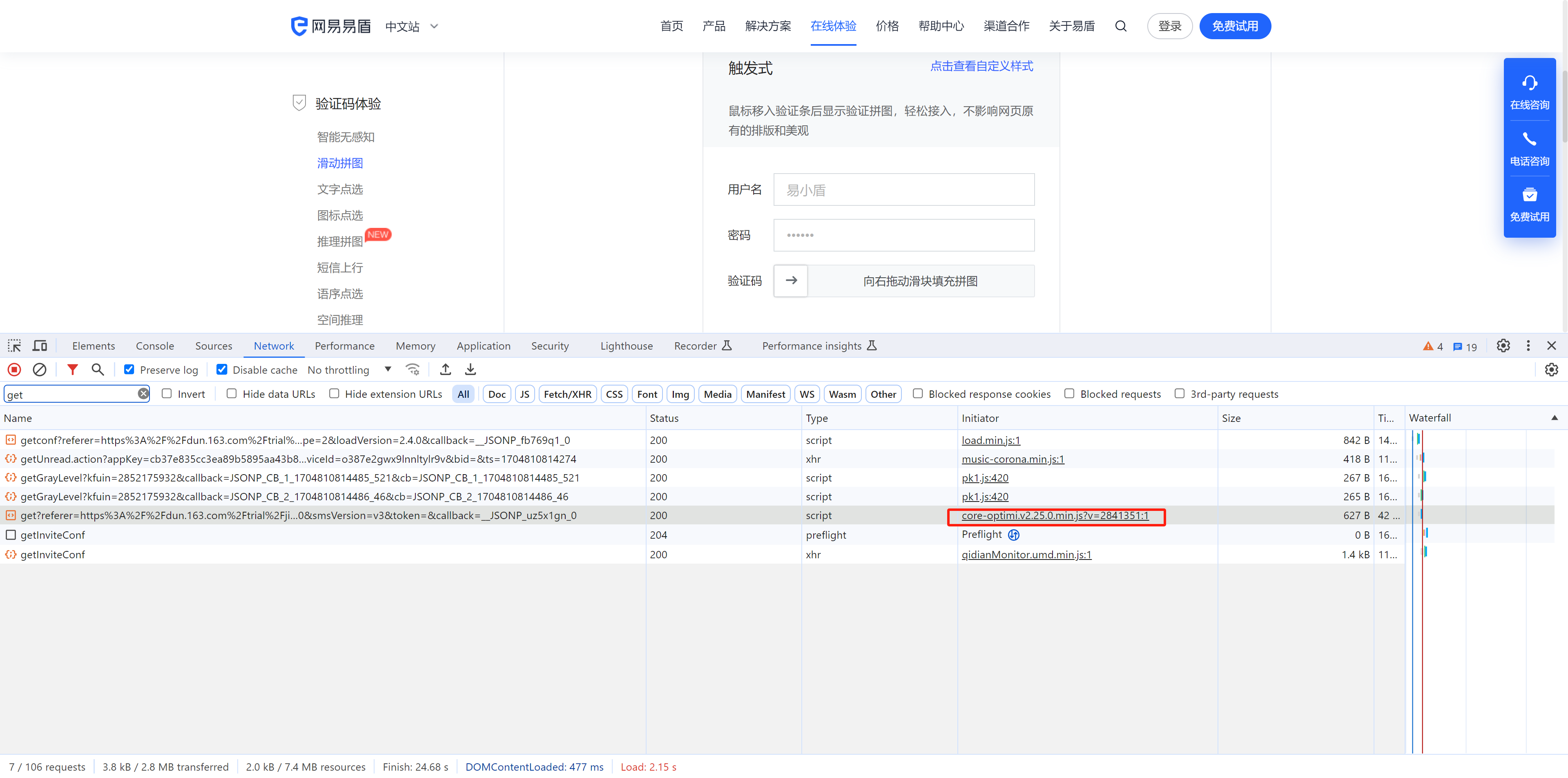
Task: Toggle the network filter funnel icon
Action: point(72,370)
